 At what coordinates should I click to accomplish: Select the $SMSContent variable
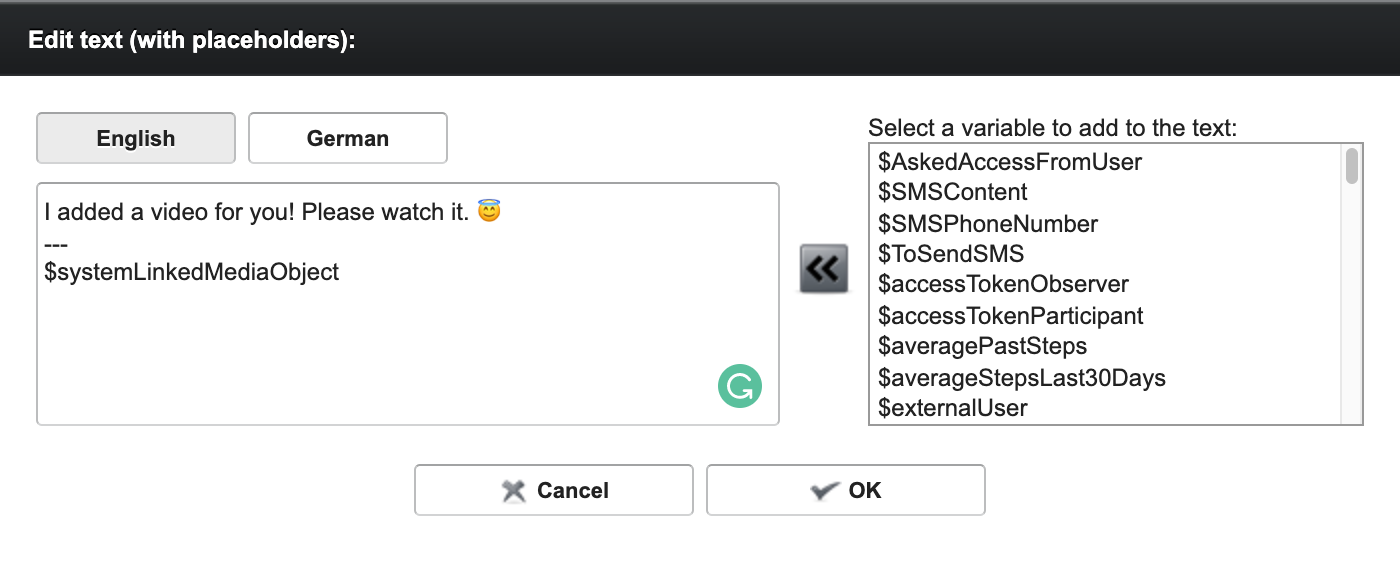tap(952, 192)
